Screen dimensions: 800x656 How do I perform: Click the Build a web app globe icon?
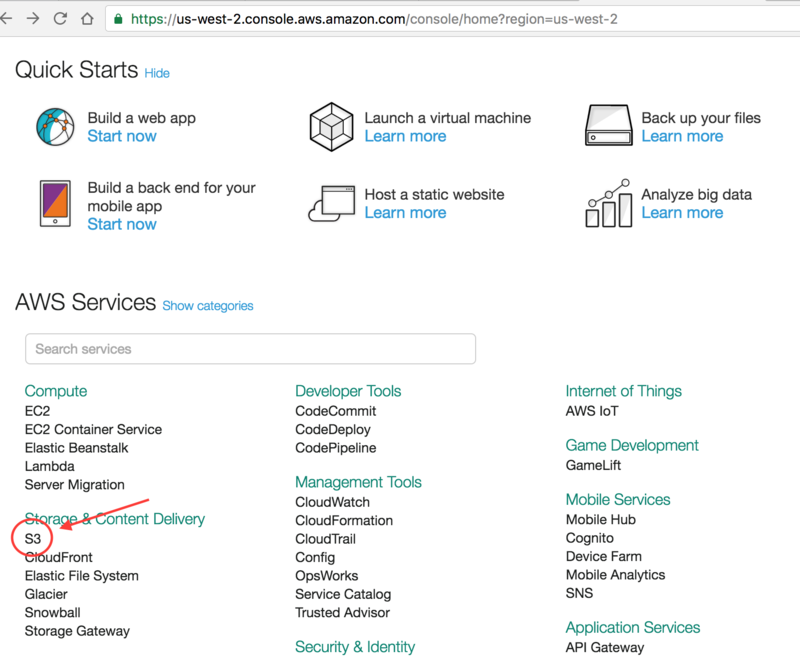coord(55,127)
